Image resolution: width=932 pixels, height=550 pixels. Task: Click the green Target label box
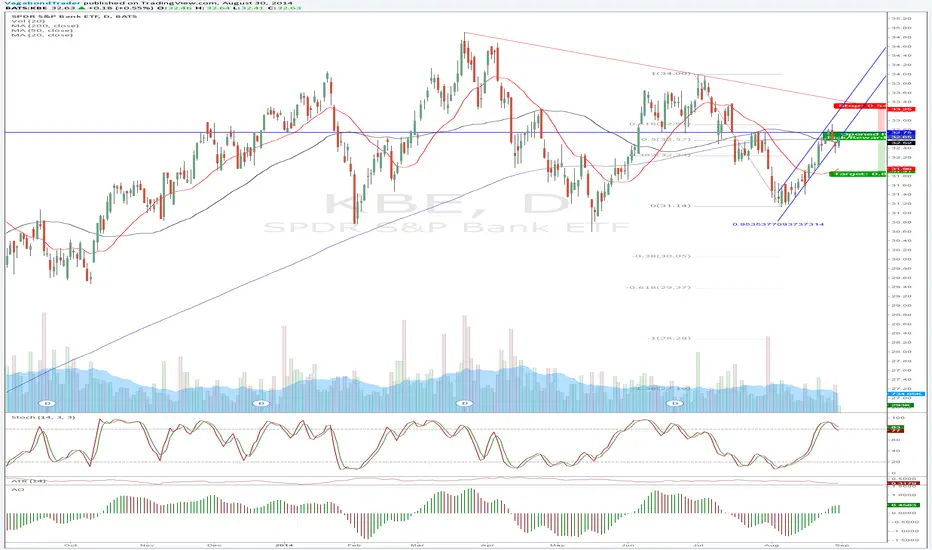(857, 174)
